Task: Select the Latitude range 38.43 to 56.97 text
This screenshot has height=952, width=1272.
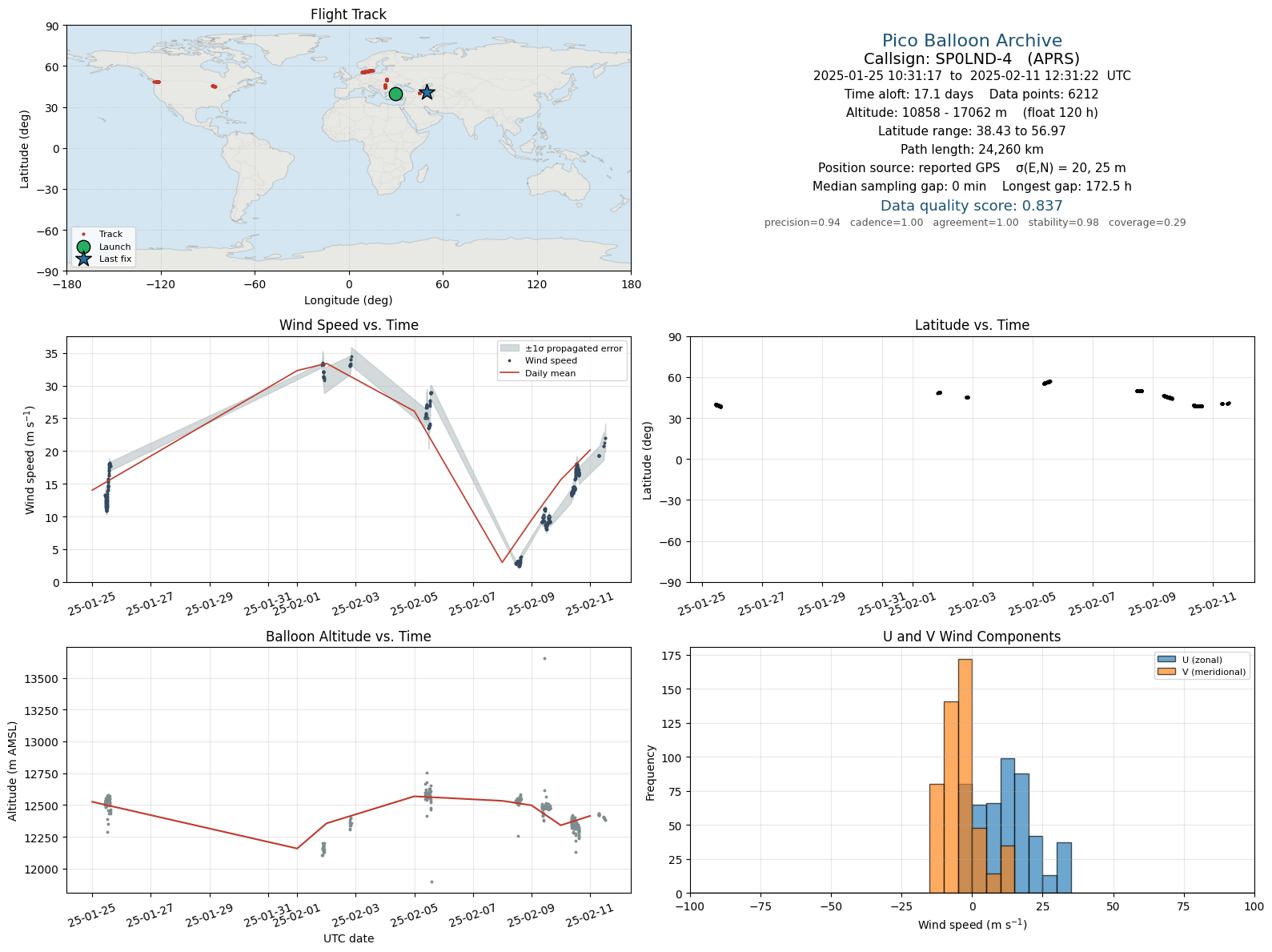Action: [x=972, y=131]
